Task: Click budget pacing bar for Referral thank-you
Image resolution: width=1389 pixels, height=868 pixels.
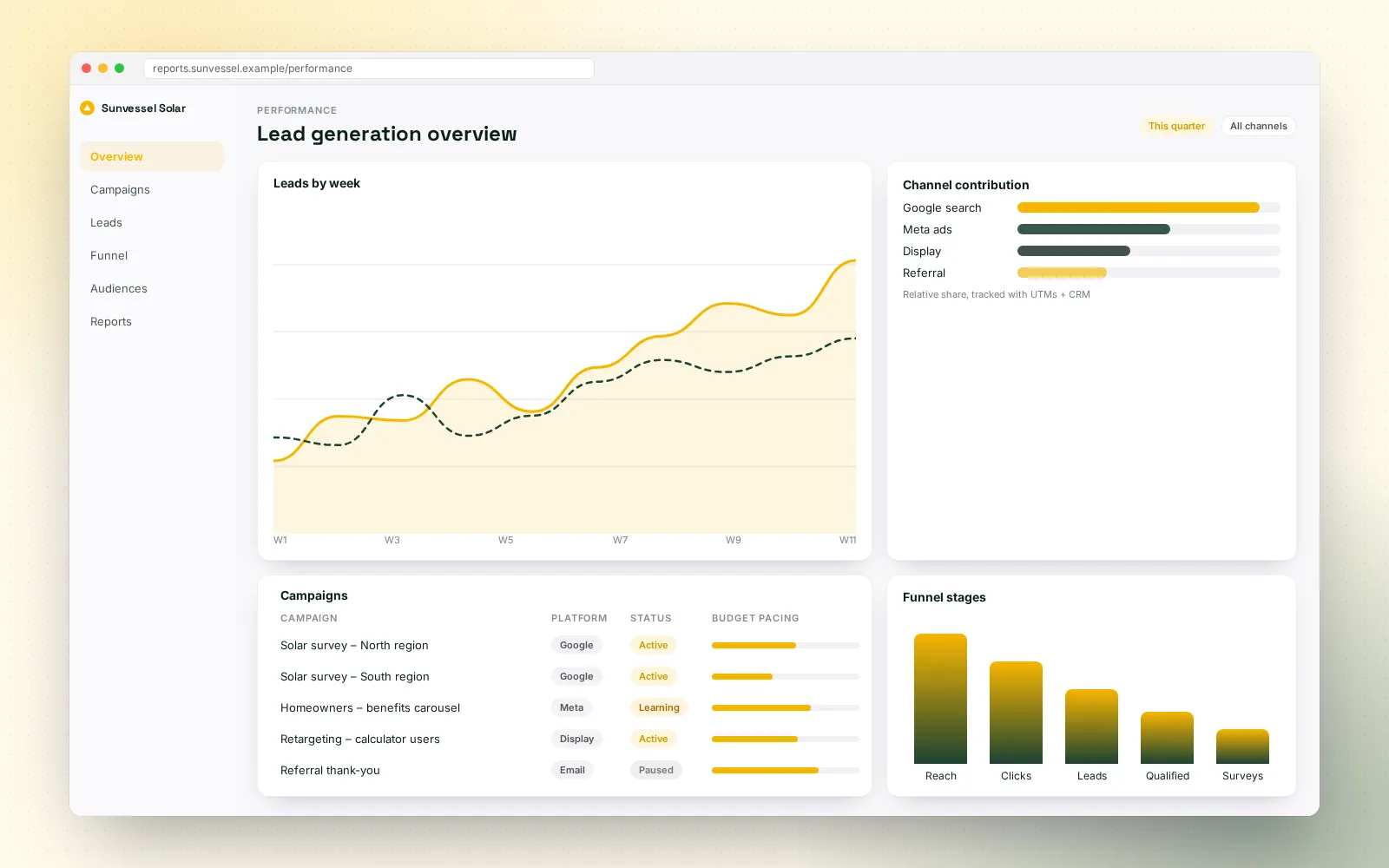Action: point(786,770)
